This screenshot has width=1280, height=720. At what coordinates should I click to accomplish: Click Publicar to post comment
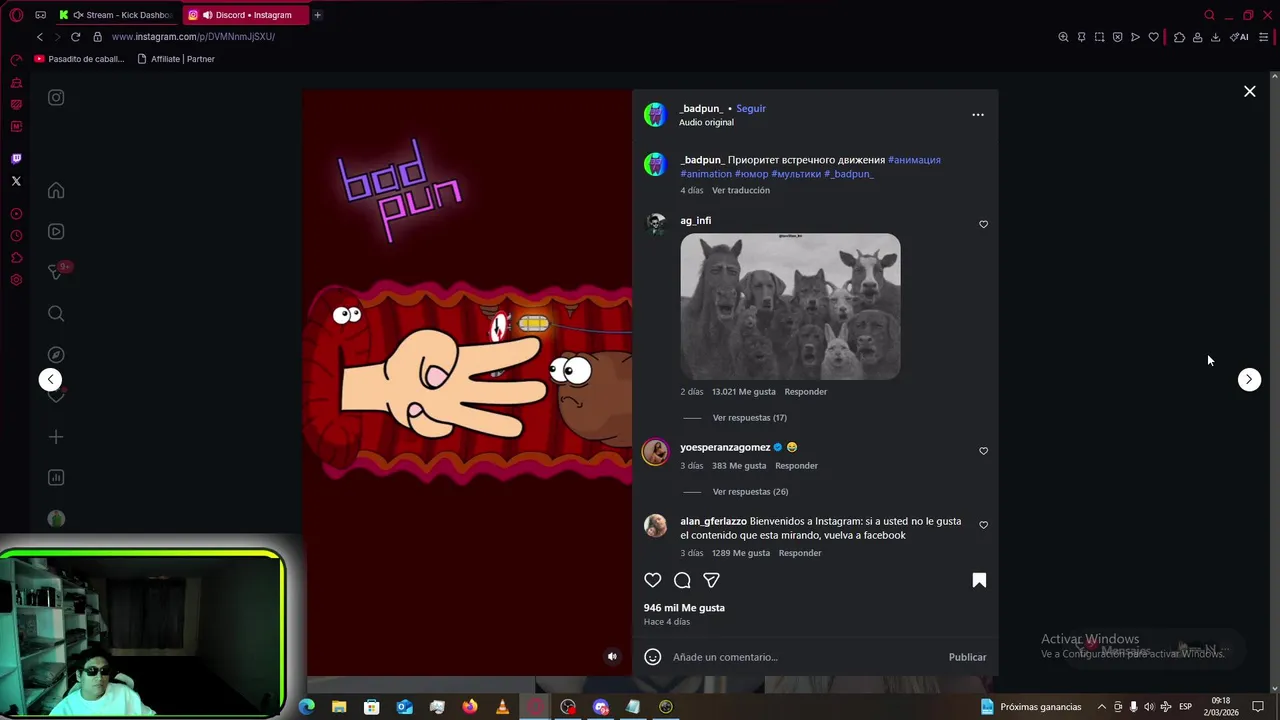967,657
